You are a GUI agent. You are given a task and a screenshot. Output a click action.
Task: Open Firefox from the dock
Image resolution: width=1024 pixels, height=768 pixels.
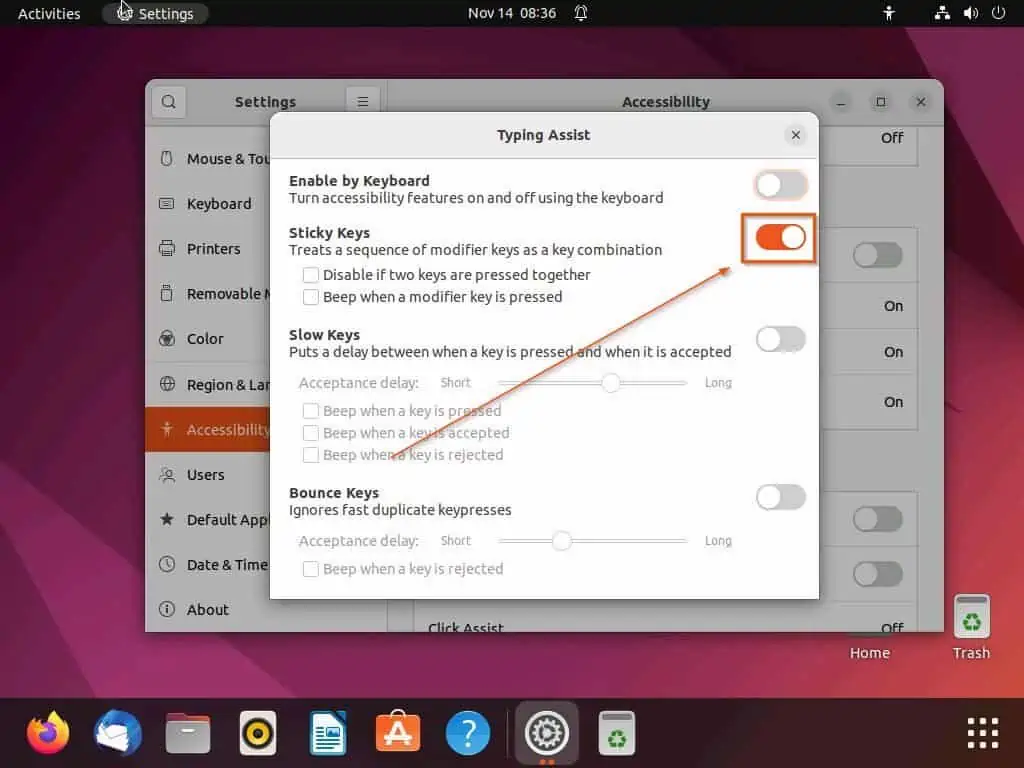(x=48, y=734)
